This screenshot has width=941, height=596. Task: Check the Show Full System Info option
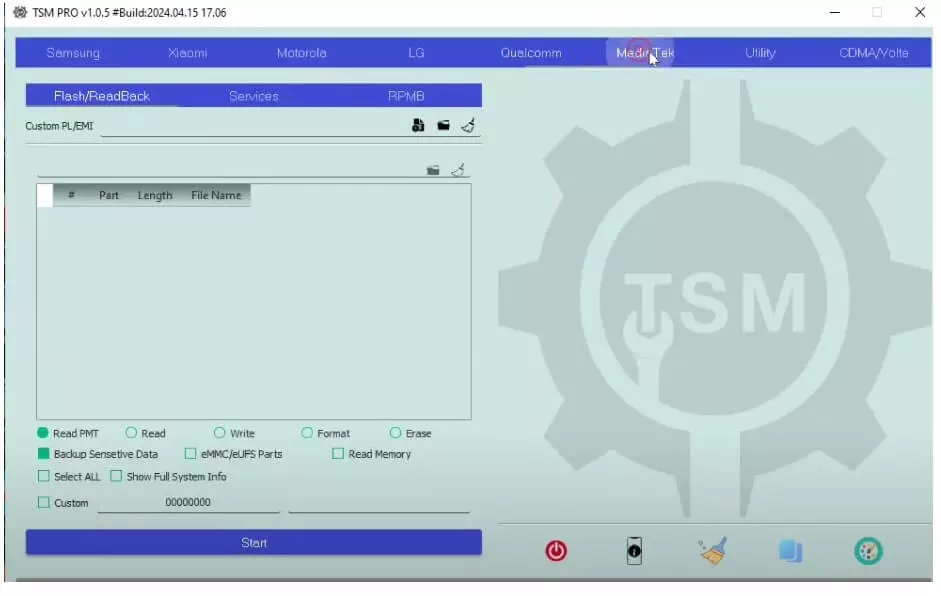tap(115, 477)
